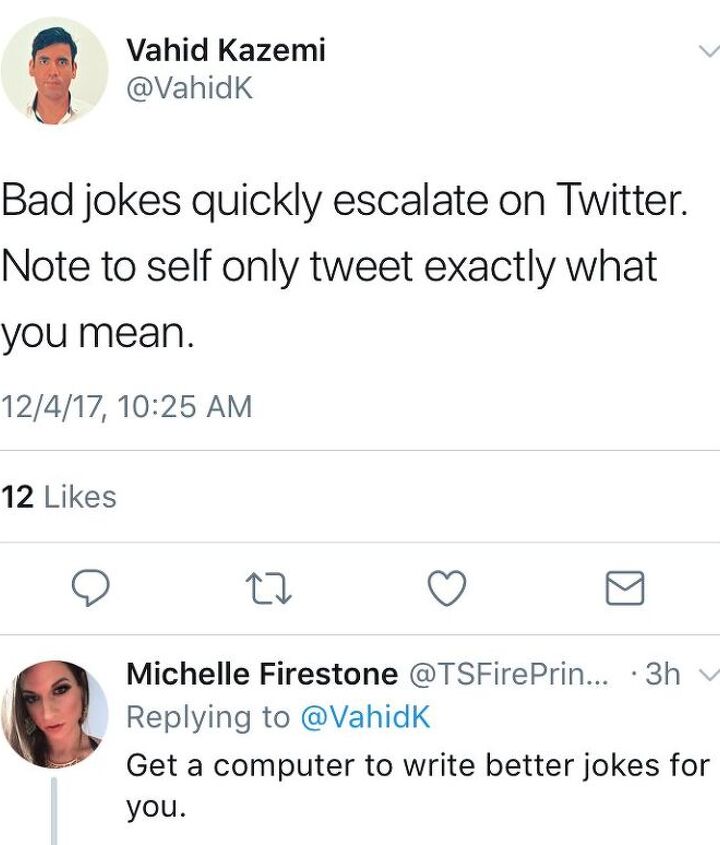Click the thread line below Michelle's avatar

[x=54, y=810]
